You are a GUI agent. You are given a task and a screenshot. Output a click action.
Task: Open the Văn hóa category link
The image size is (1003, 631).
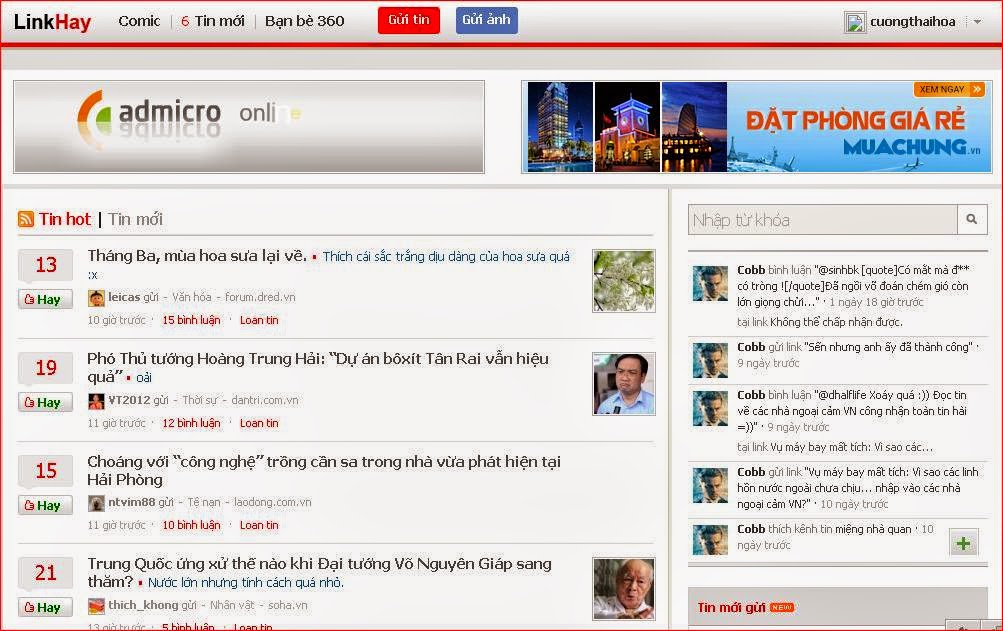pos(191,297)
